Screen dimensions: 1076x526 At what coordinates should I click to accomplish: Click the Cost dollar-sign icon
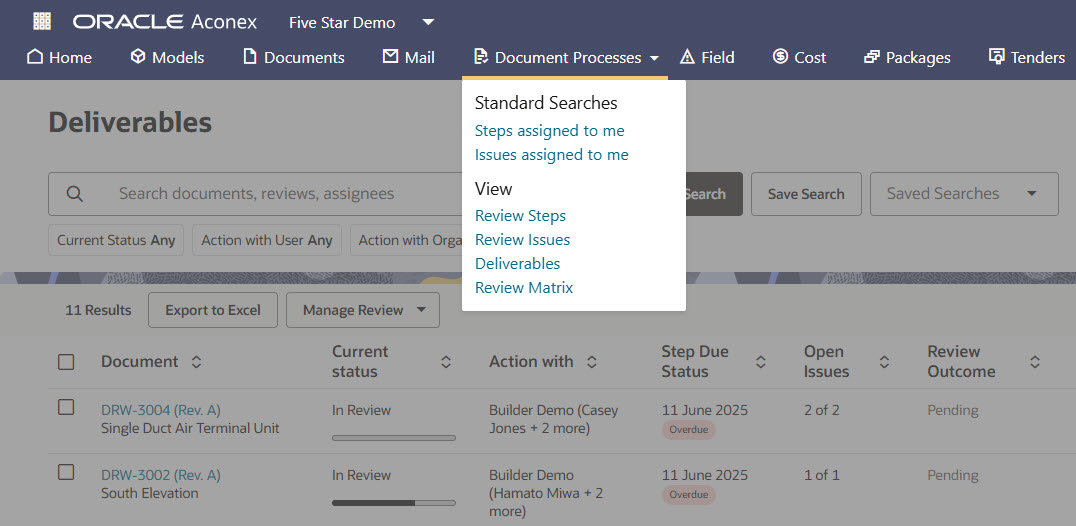pyautogui.click(x=780, y=57)
